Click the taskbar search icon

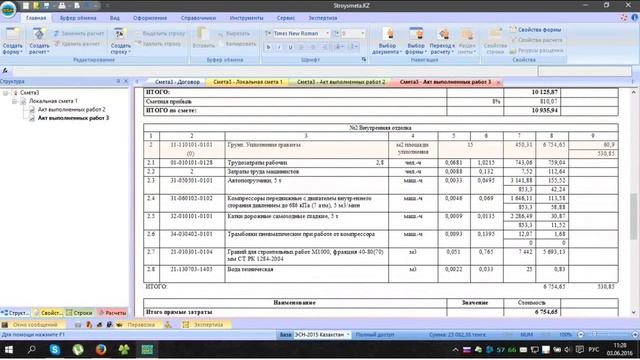click(31, 349)
